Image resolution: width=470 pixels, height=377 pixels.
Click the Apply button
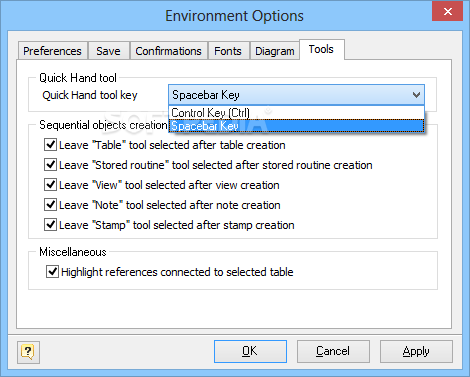(x=416, y=351)
